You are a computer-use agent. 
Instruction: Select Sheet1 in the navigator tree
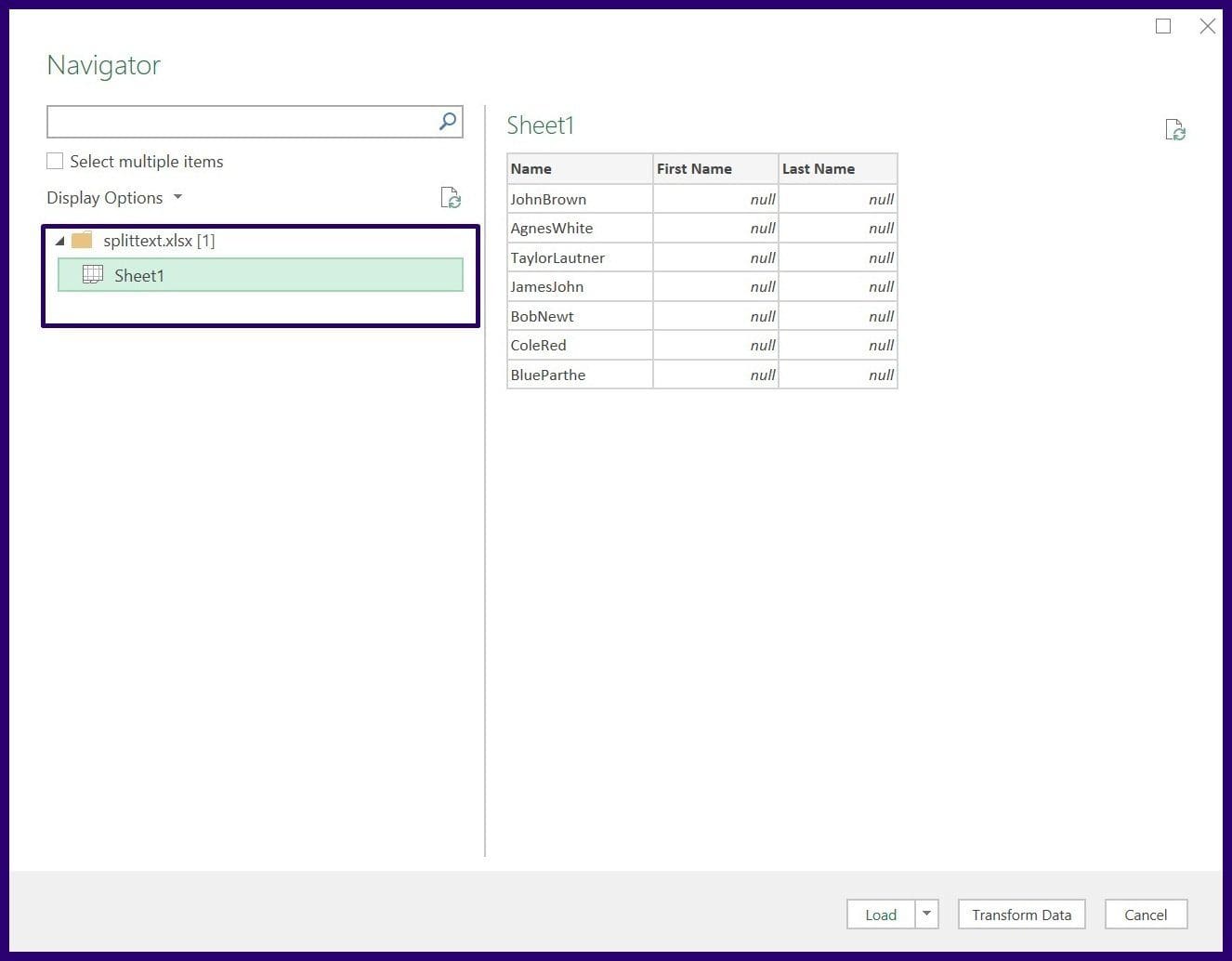(260, 275)
